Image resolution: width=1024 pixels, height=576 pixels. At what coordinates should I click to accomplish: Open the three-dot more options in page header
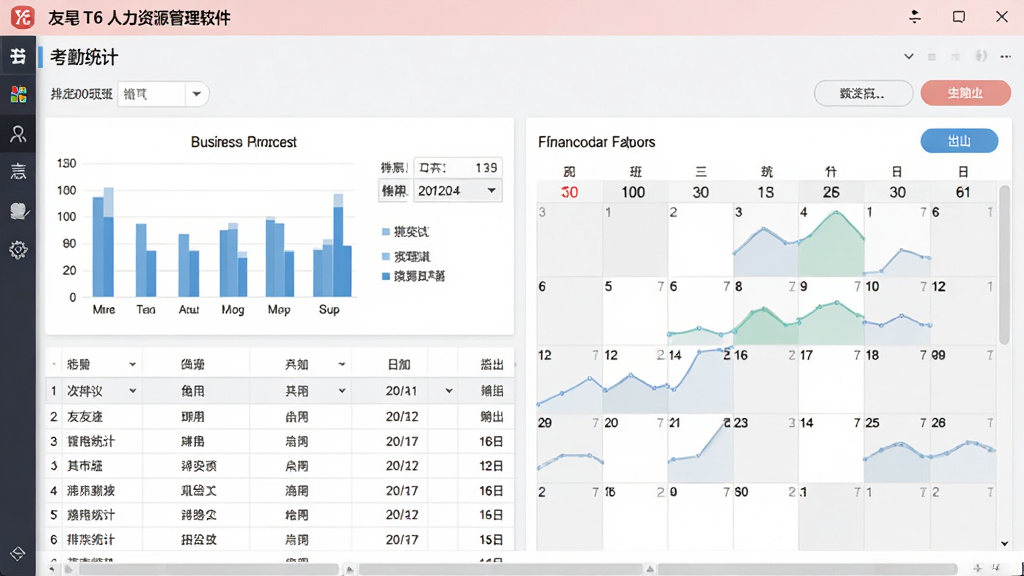(1006, 57)
